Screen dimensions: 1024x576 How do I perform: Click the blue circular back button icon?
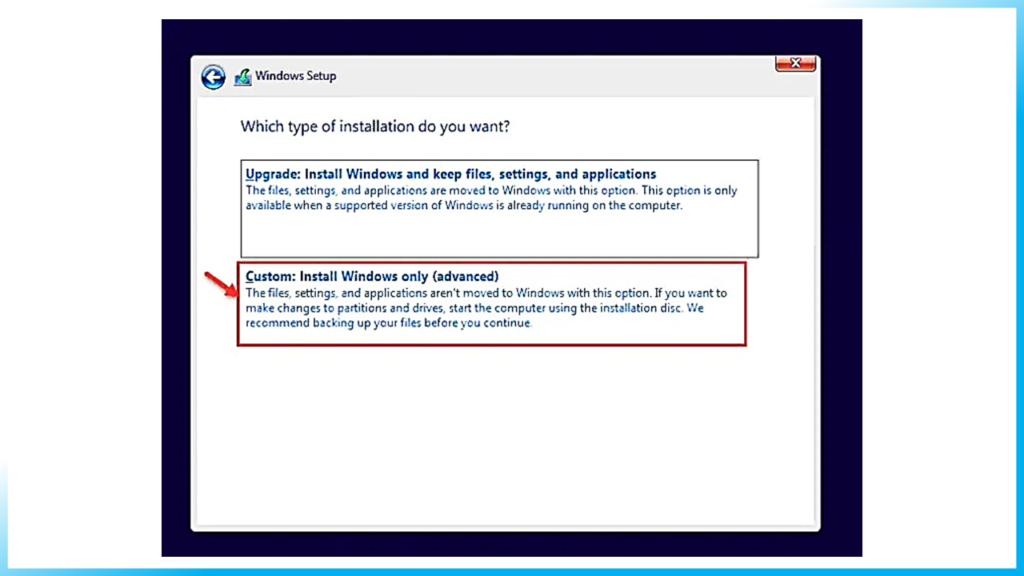coord(213,77)
